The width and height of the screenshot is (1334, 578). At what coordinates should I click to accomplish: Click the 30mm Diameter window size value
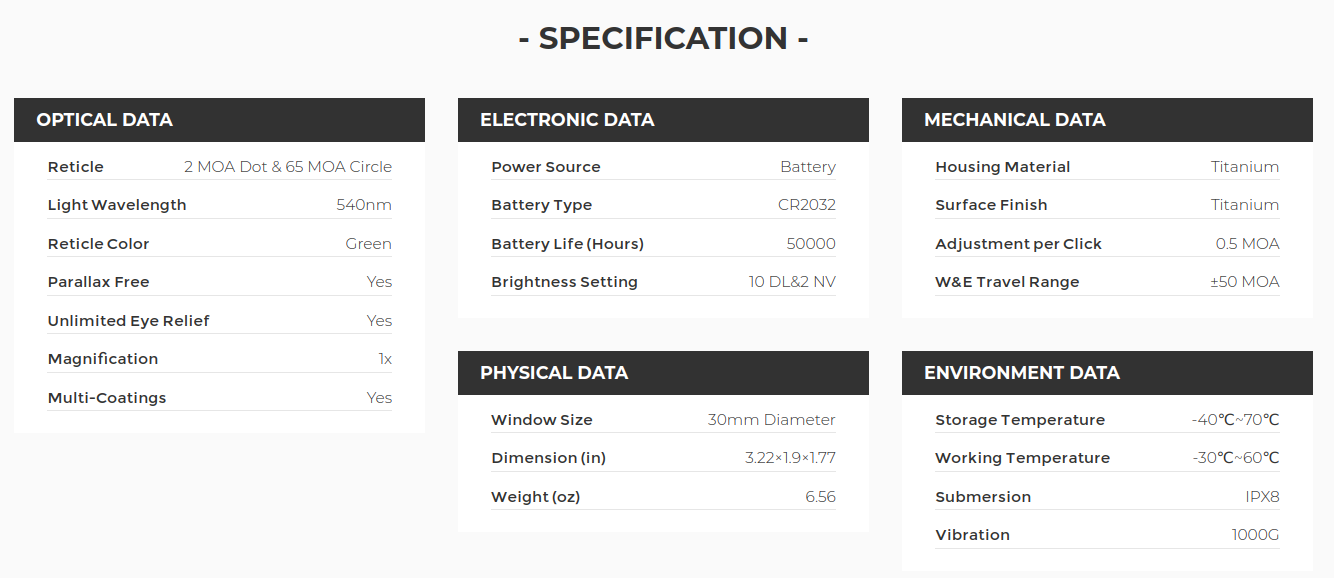point(772,420)
